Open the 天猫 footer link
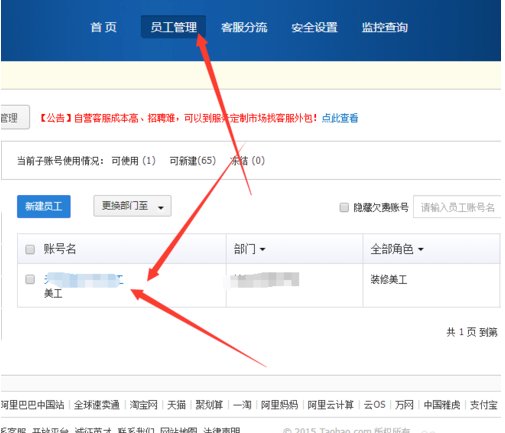505x433 pixels. coord(176,405)
